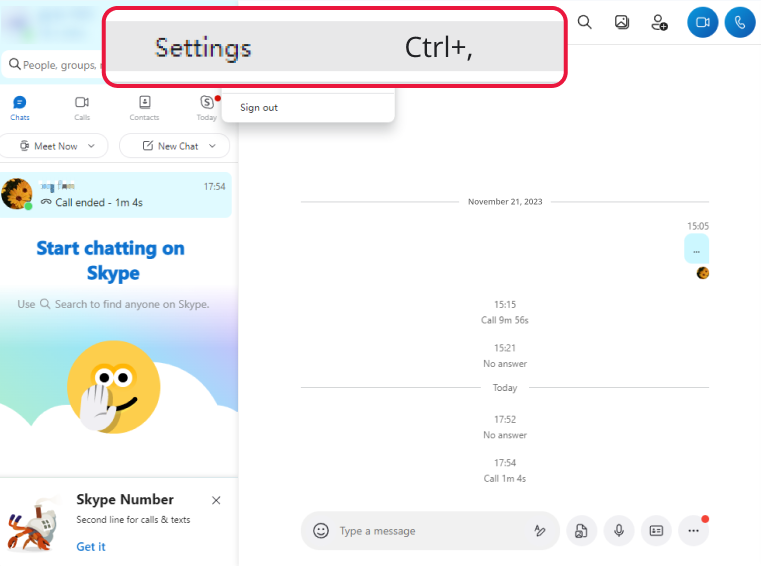Dismiss the Skype Number banner
This screenshot has width=761, height=566.
click(216, 500)
